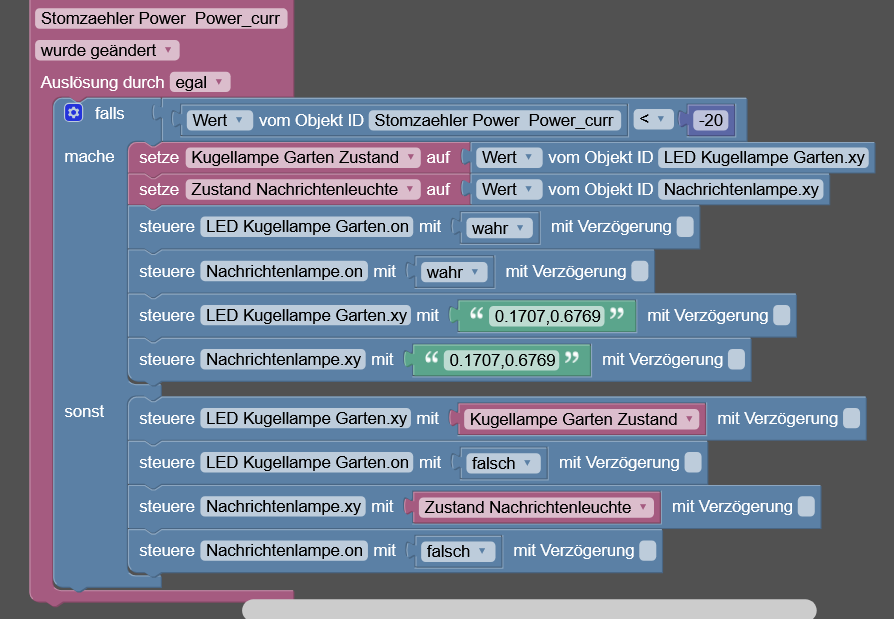Select trigger object ID Stomzaehler Power Power_curr
The width and height of the screenshot is (894, 619).
[x=161, y=18]
